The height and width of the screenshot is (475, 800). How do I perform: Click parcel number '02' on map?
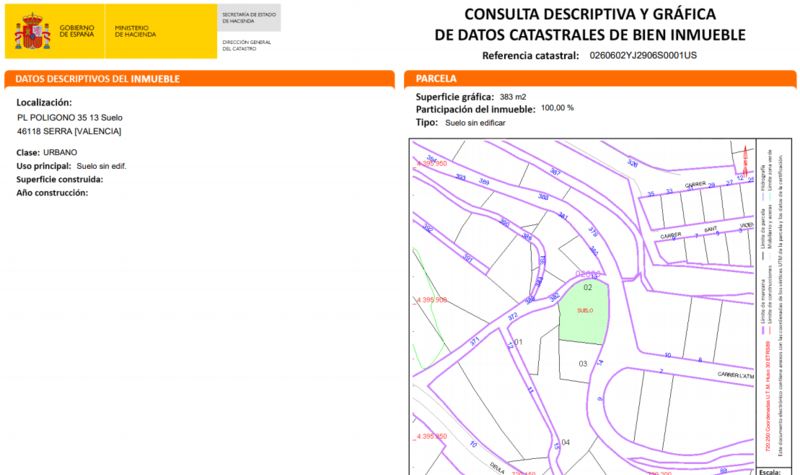(588, 287)
